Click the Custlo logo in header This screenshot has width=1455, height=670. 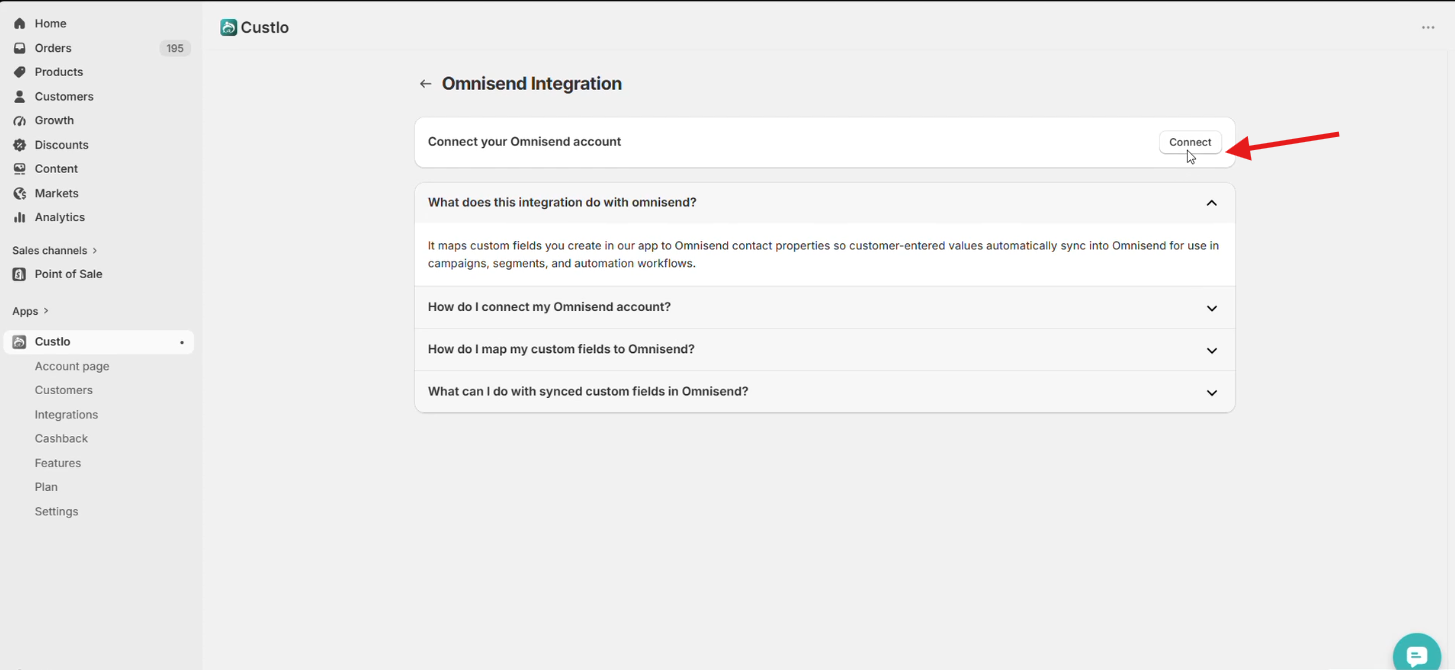click(x=229, y=28)
